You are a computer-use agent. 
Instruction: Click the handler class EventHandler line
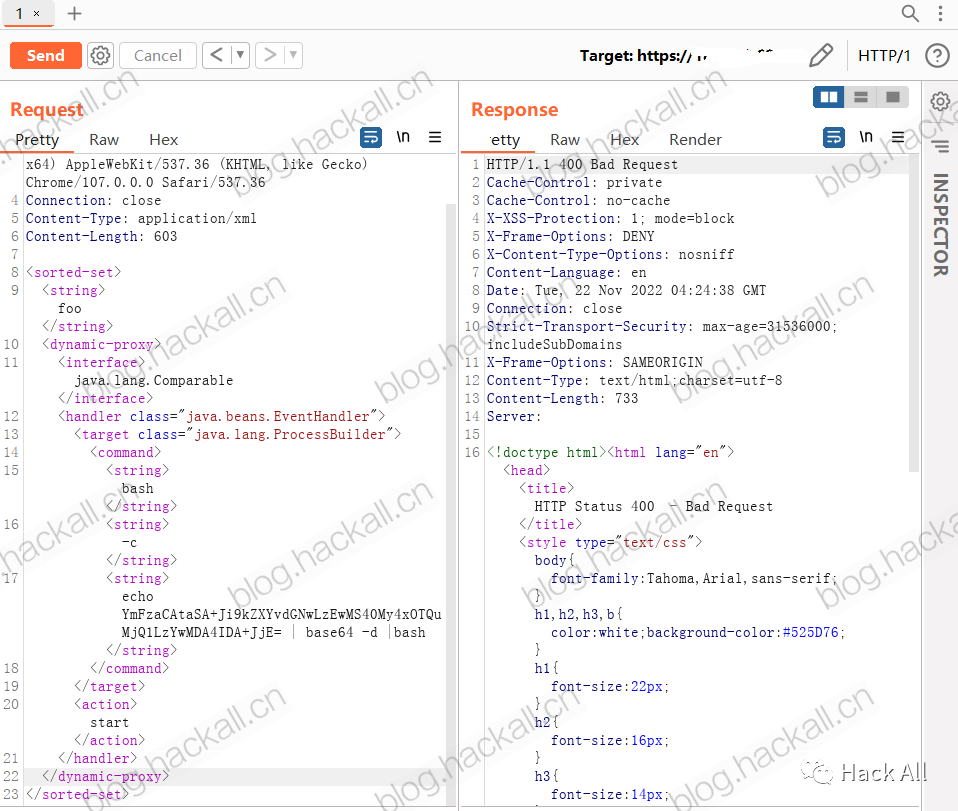coord(222,416)
